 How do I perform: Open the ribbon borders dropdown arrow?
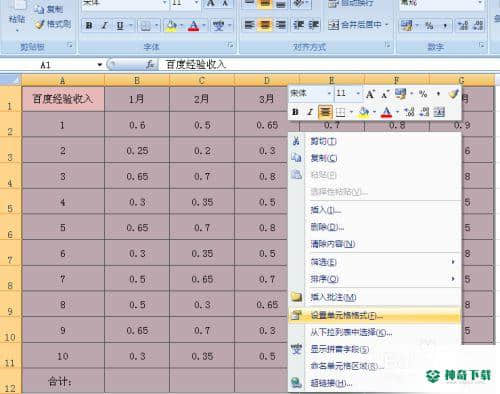point(156,25)
